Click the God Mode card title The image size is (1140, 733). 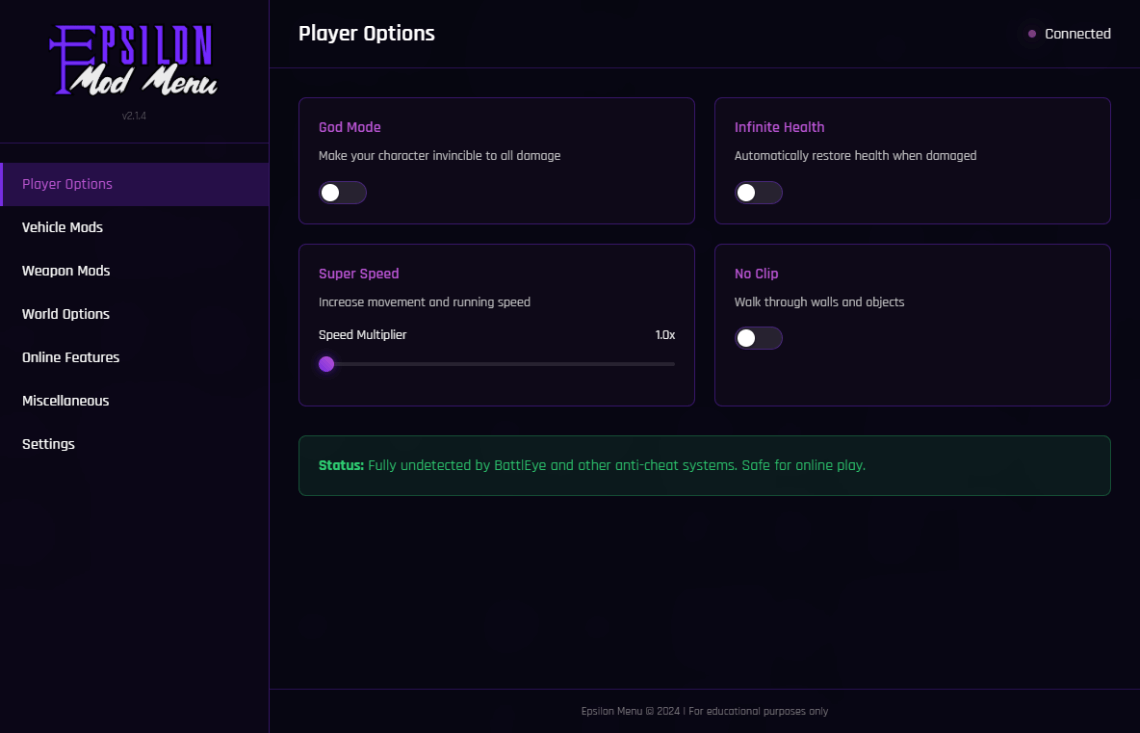(350, 127)
